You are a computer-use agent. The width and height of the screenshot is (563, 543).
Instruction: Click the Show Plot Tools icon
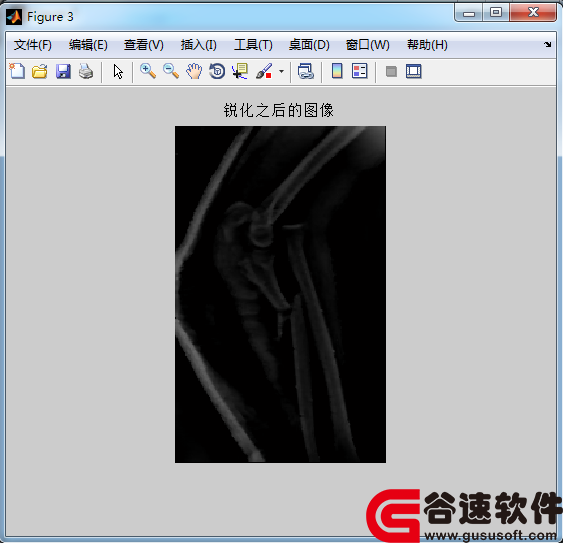point(414,71)
